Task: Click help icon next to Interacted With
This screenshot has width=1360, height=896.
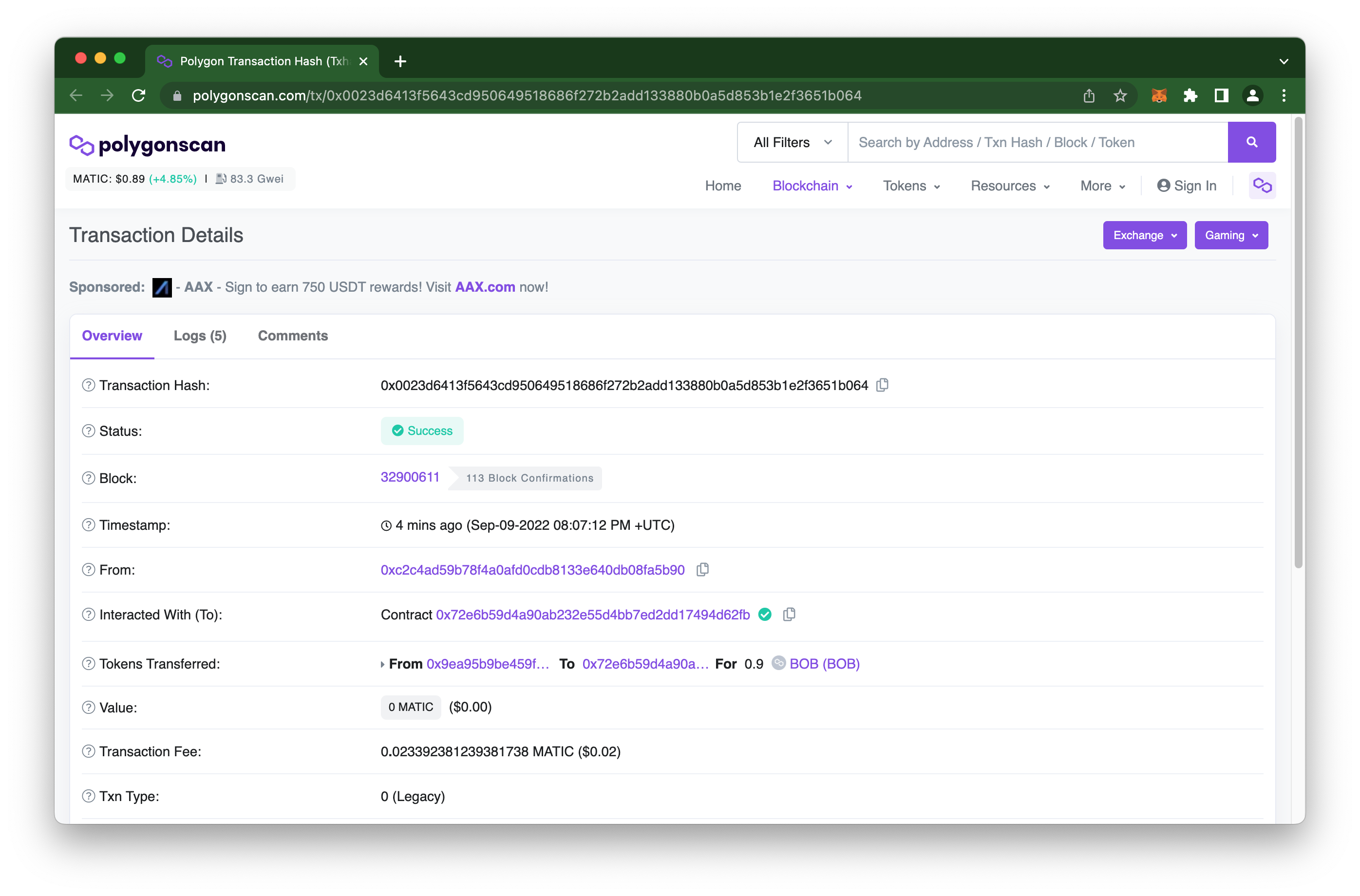Action: click(x=89, y=614)
